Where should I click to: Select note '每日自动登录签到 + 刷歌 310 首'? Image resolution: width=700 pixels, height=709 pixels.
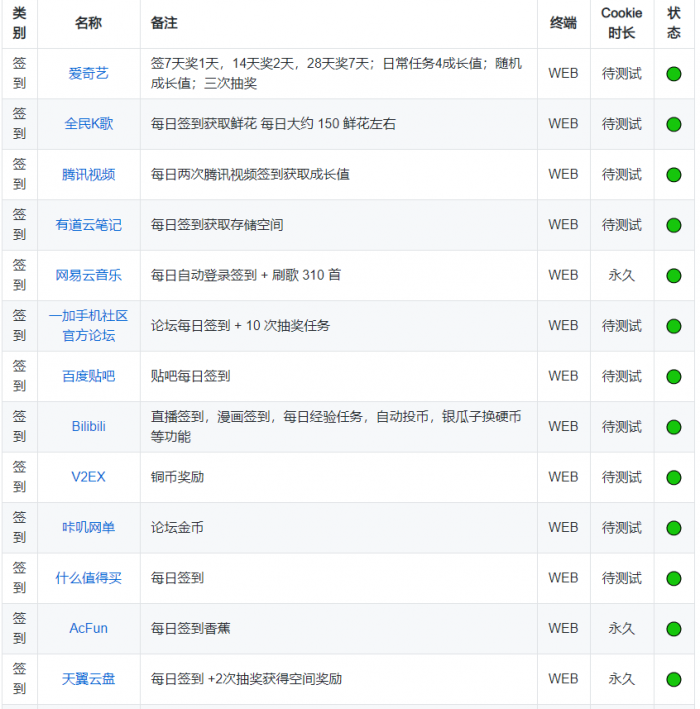[x=246, y=275]
